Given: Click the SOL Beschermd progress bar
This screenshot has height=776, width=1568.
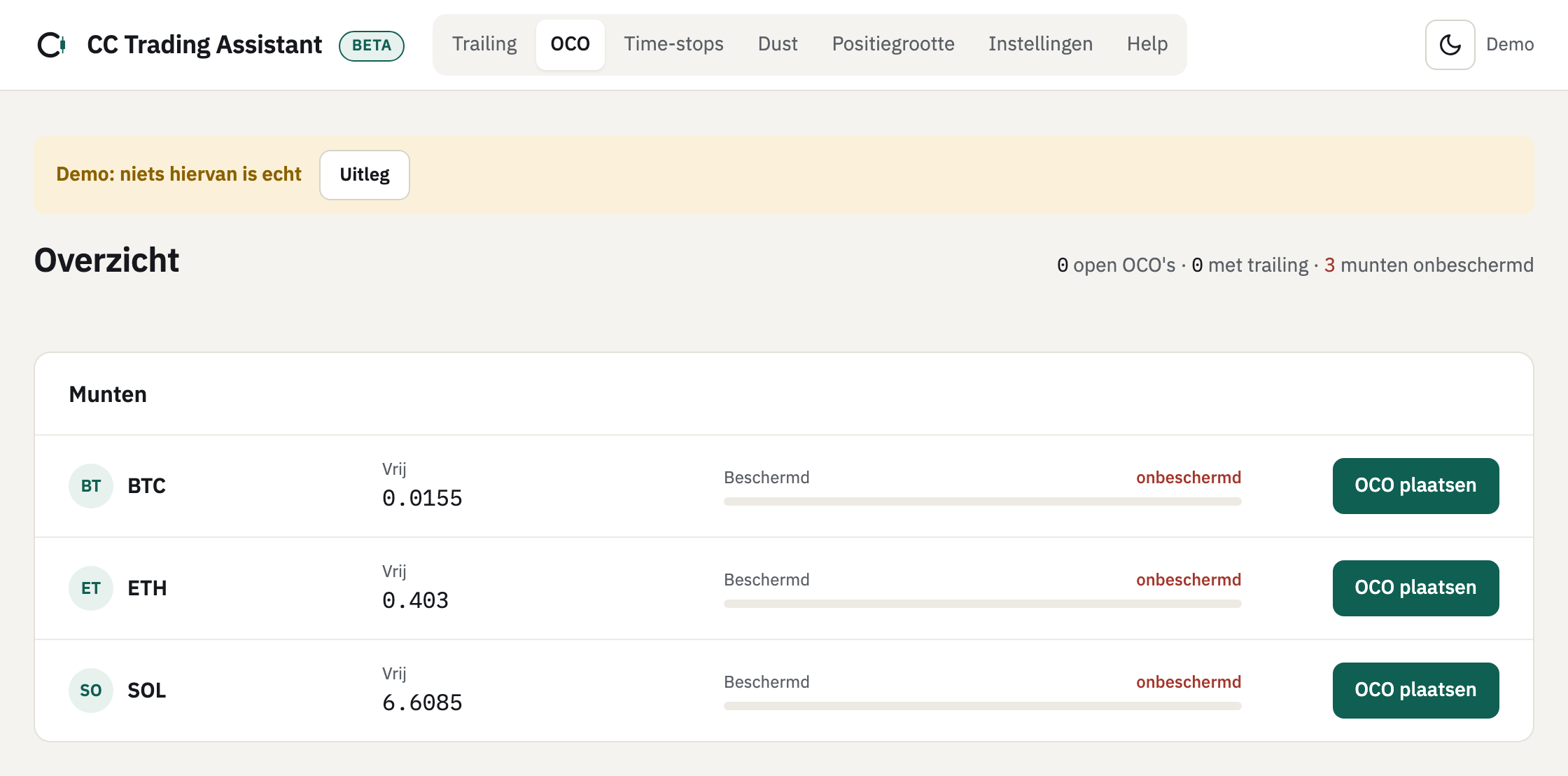Looking at the screenshot, I should point(983,706).
